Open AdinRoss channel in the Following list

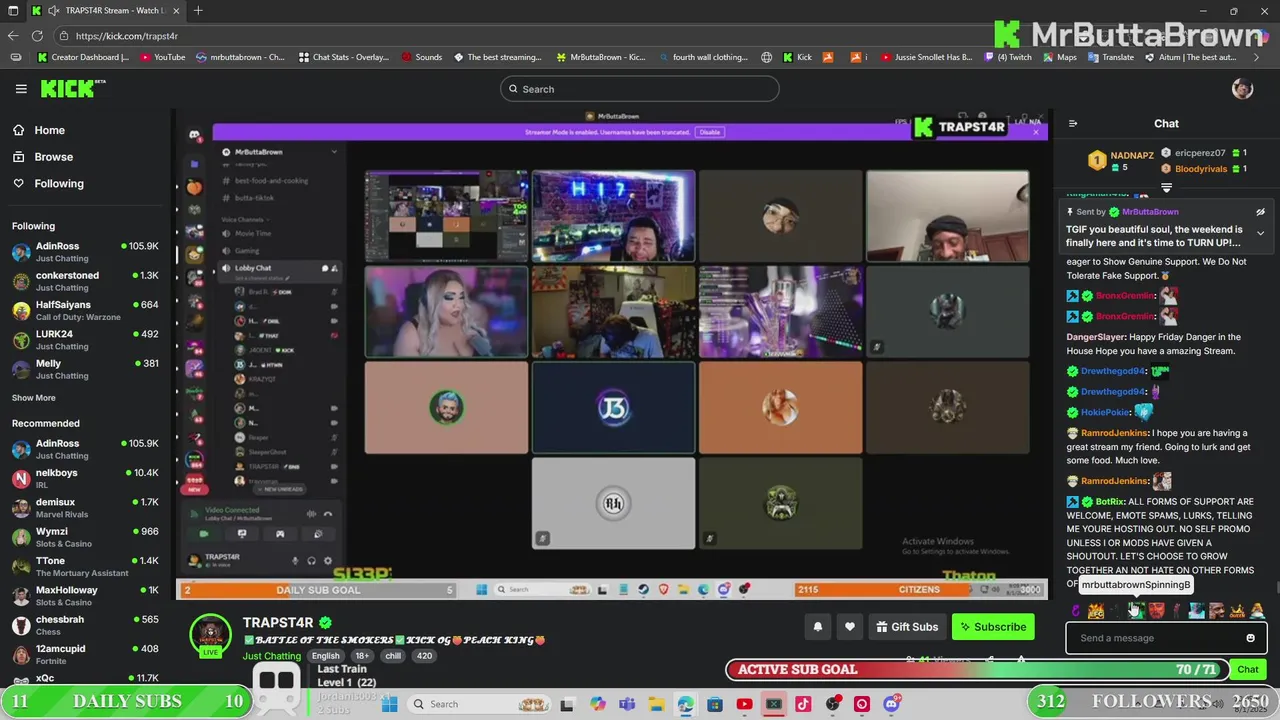point(86,252)
